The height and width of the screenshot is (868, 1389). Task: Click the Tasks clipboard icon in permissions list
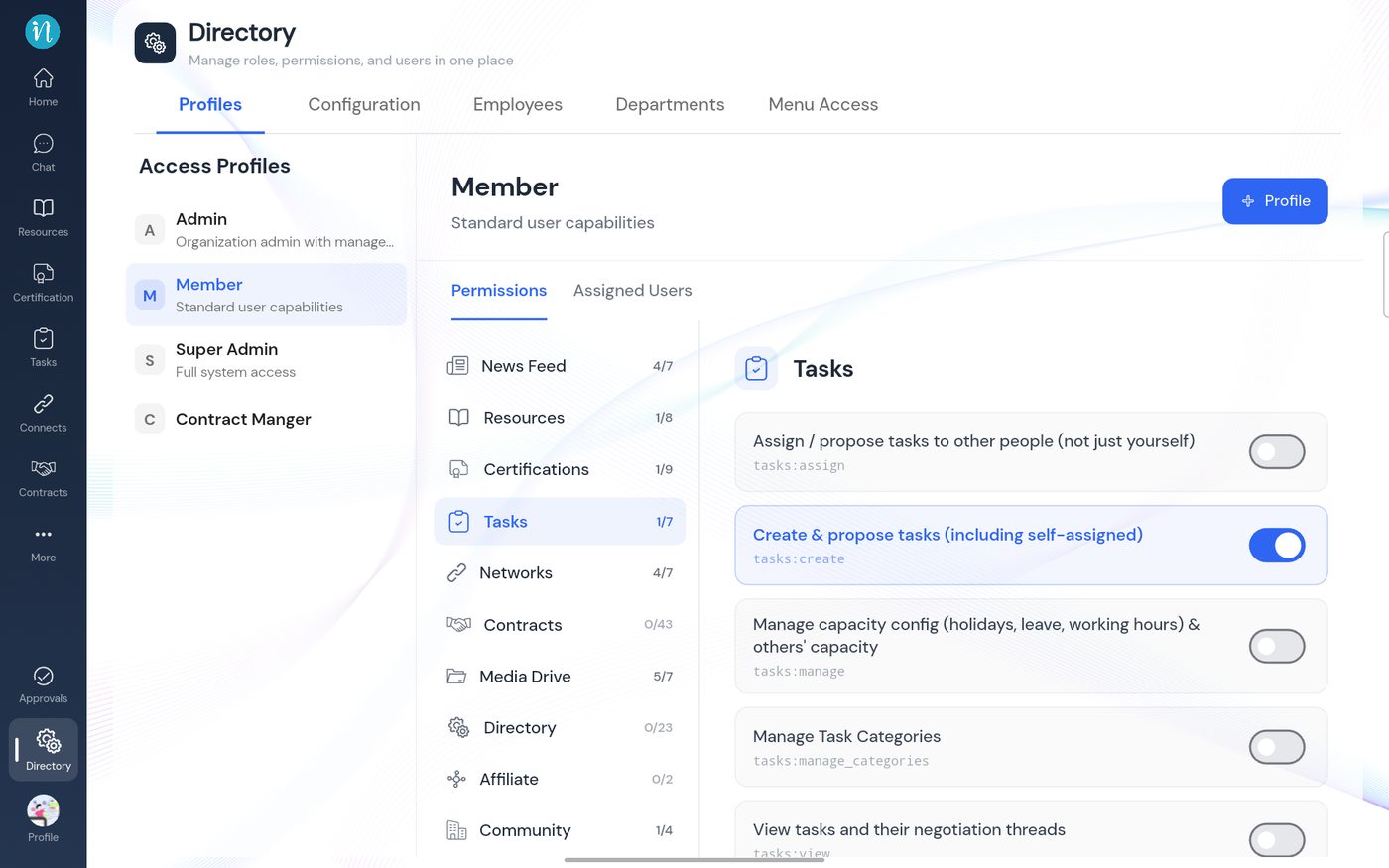click(x=458, y=522)
